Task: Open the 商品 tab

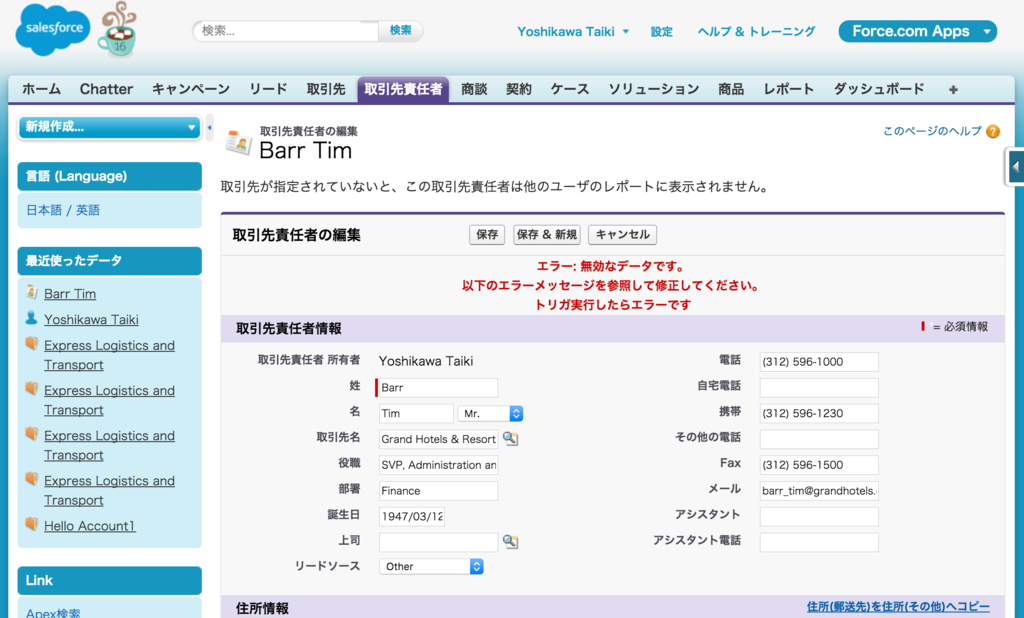Action: tap(731, 89)
